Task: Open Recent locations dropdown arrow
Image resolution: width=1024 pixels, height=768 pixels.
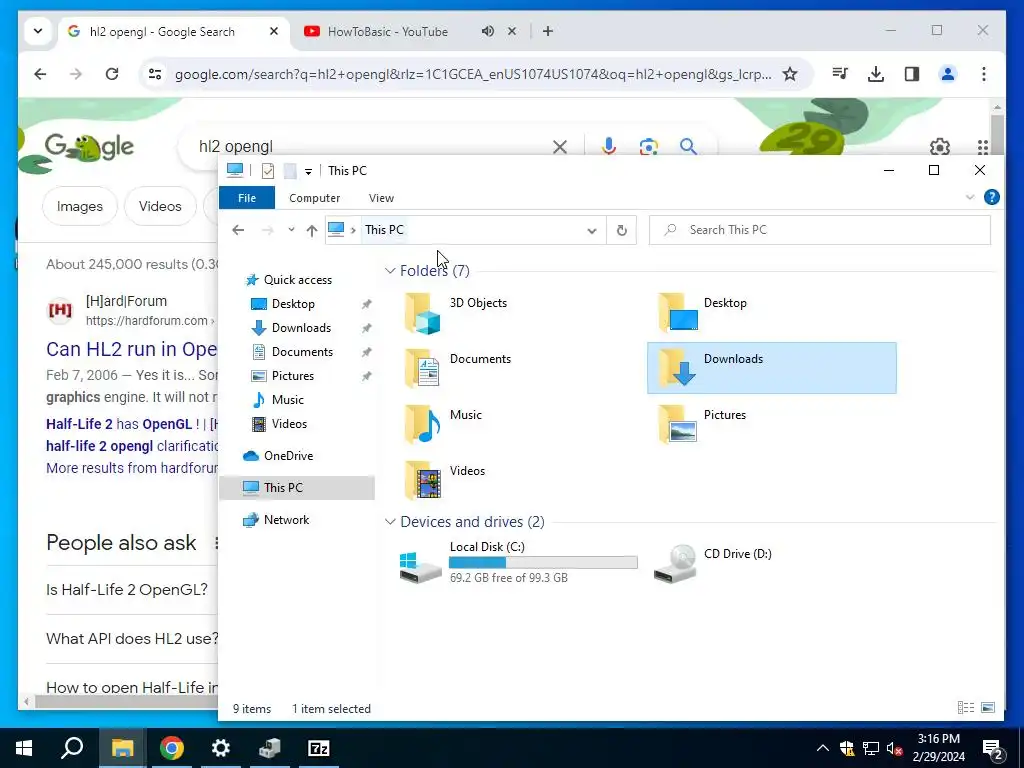Action: click(x=291, y=230)
